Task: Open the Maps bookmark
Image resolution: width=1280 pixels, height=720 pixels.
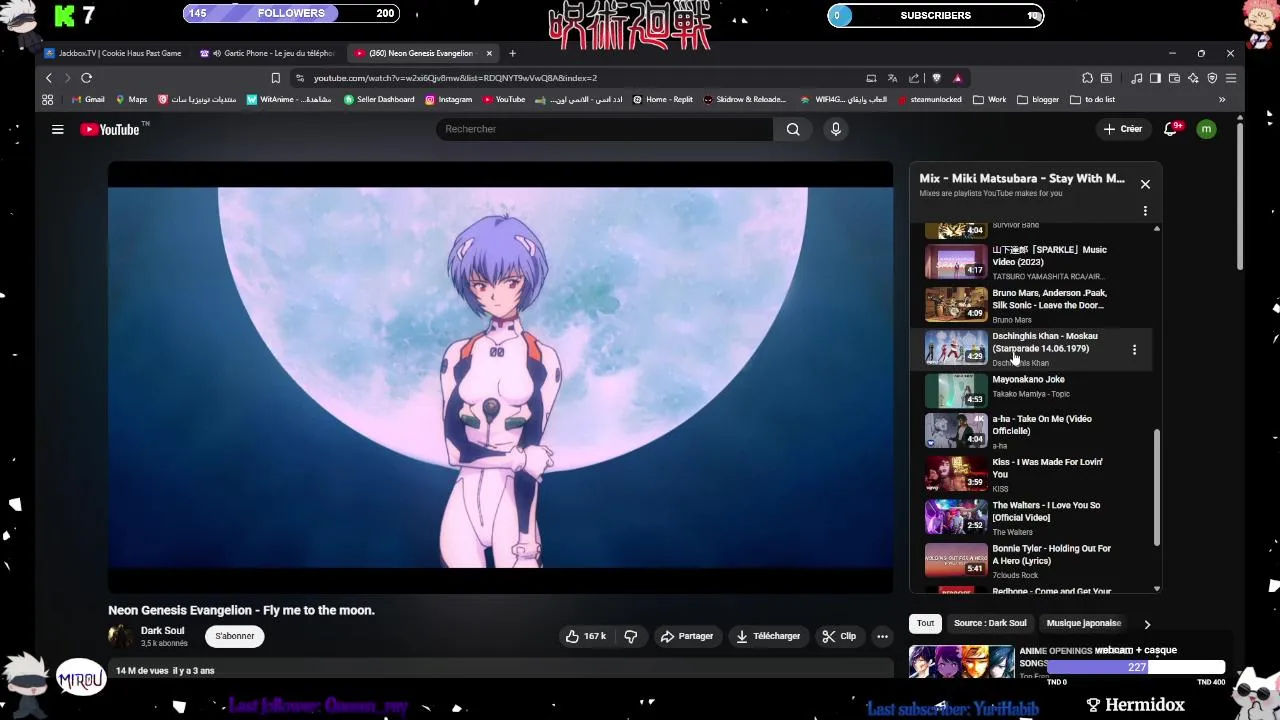Action: [131, 100]
